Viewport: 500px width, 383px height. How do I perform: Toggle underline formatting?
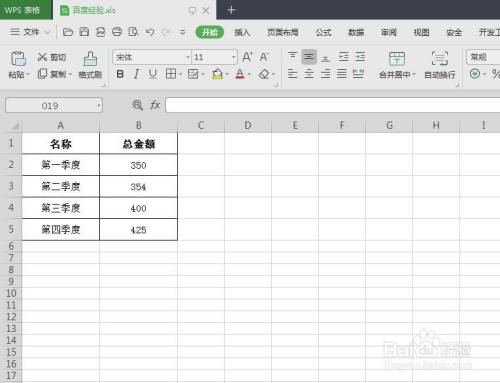[x=153, y=74]
